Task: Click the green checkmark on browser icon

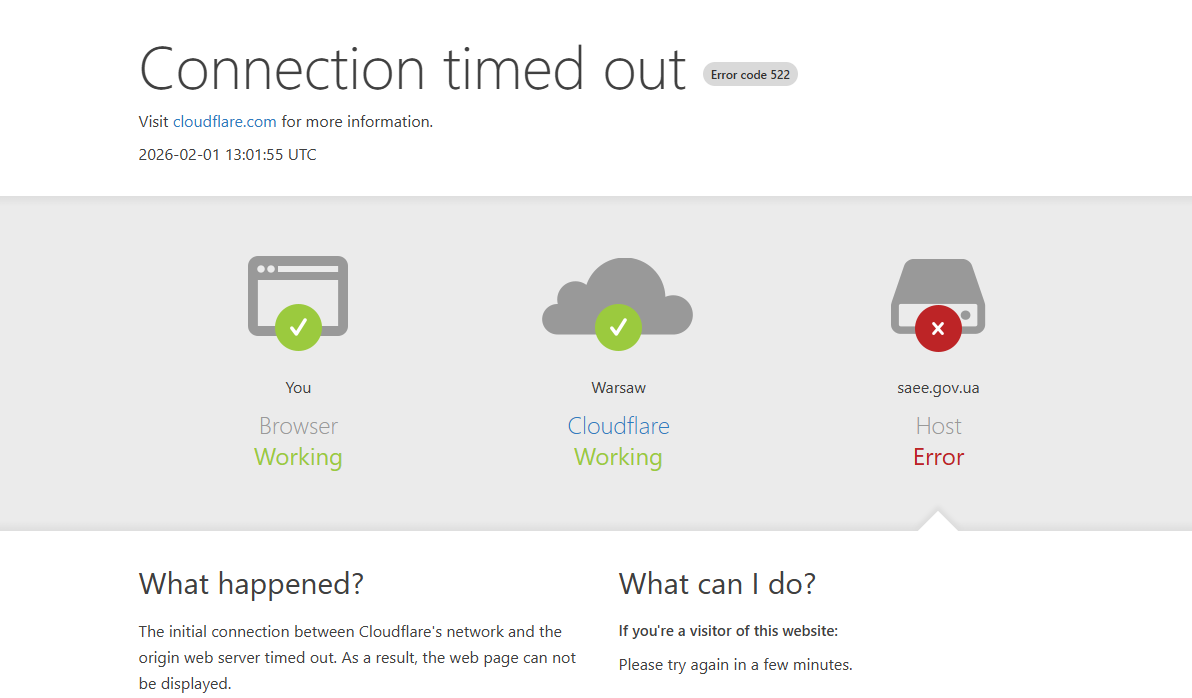Action: (x=298, y=327)
